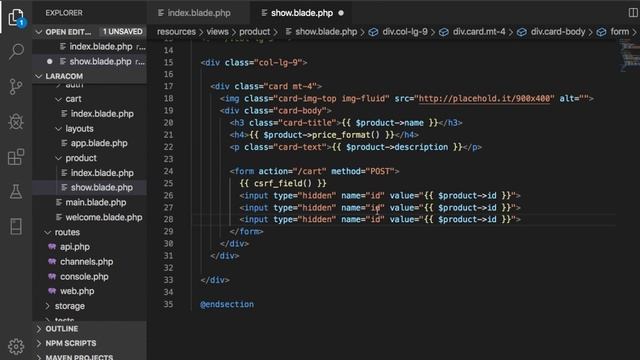Viewport: 640px width, 360px height.
Task: Collapse the layouts folder
Action: [58, 129]
